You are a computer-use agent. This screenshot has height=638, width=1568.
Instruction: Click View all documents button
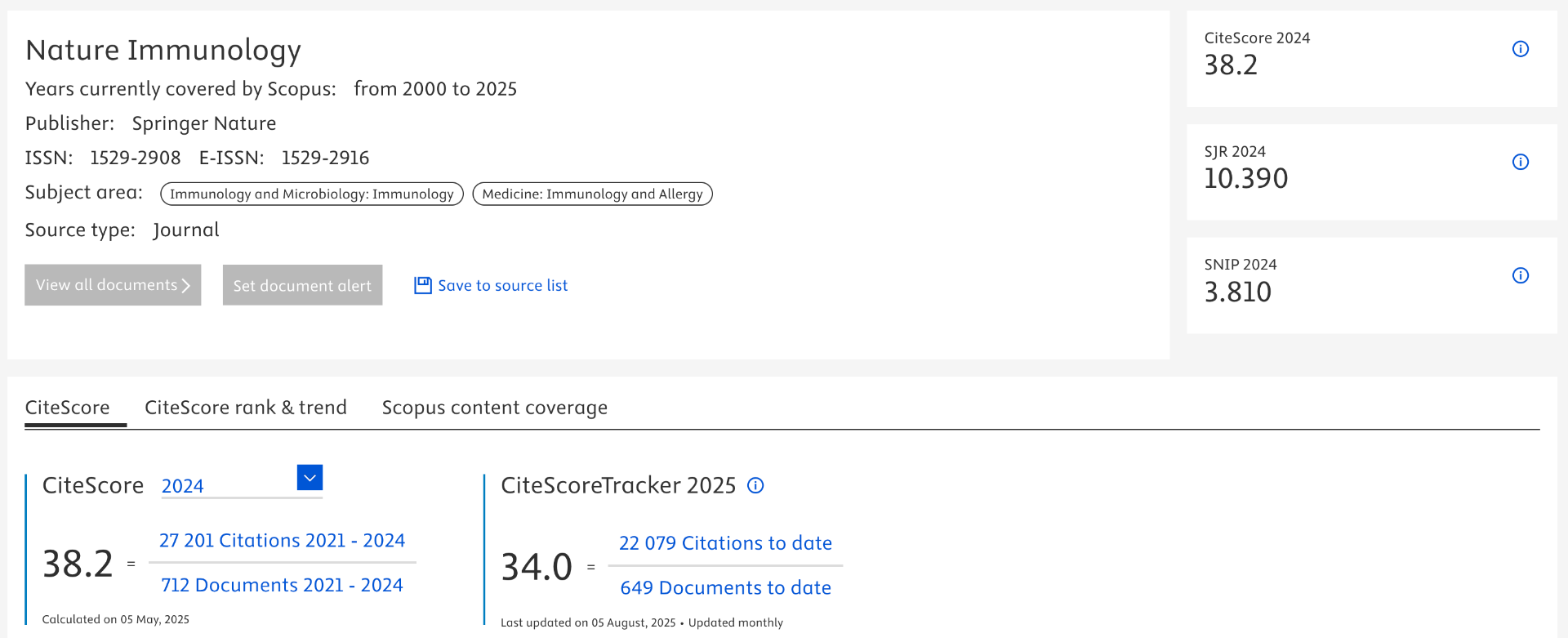coord(113,285)
